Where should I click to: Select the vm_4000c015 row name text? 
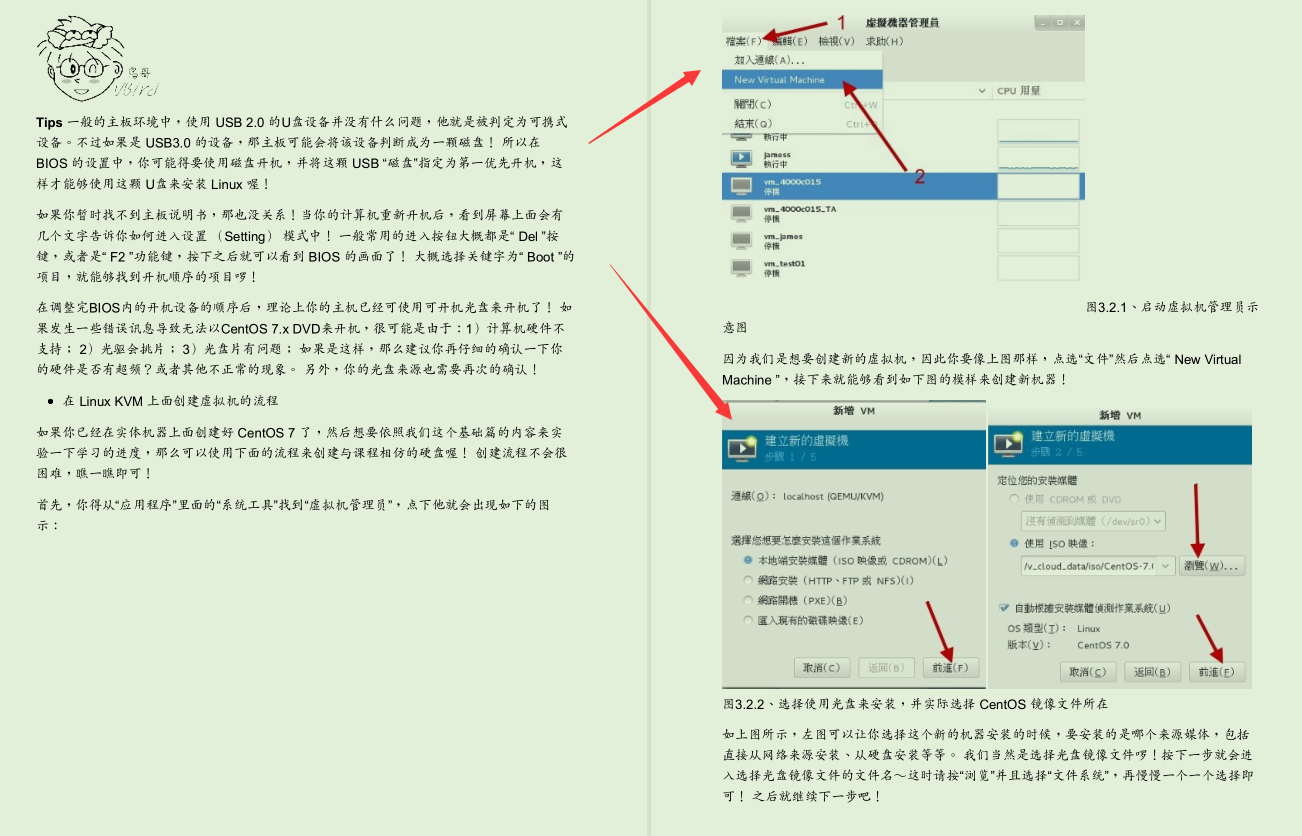click(791, 181)
